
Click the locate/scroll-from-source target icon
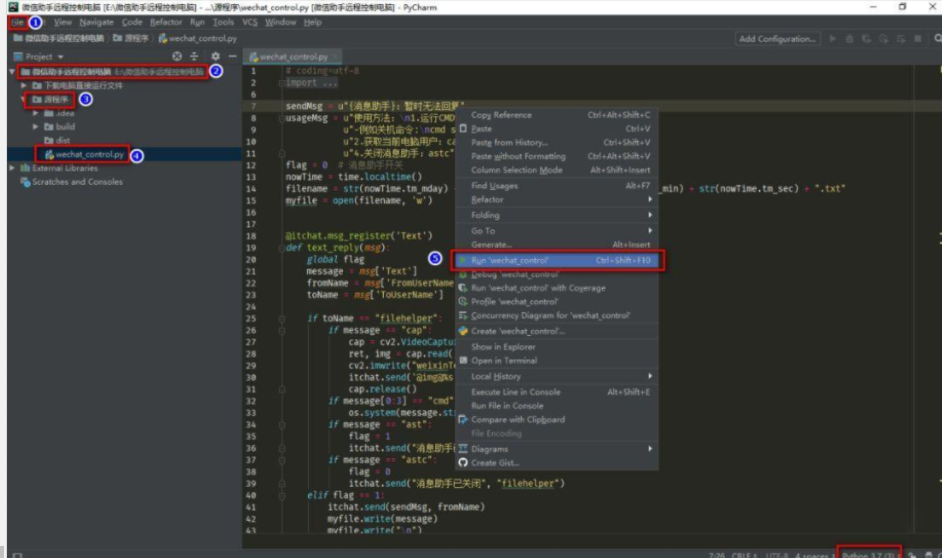[177, 56]
